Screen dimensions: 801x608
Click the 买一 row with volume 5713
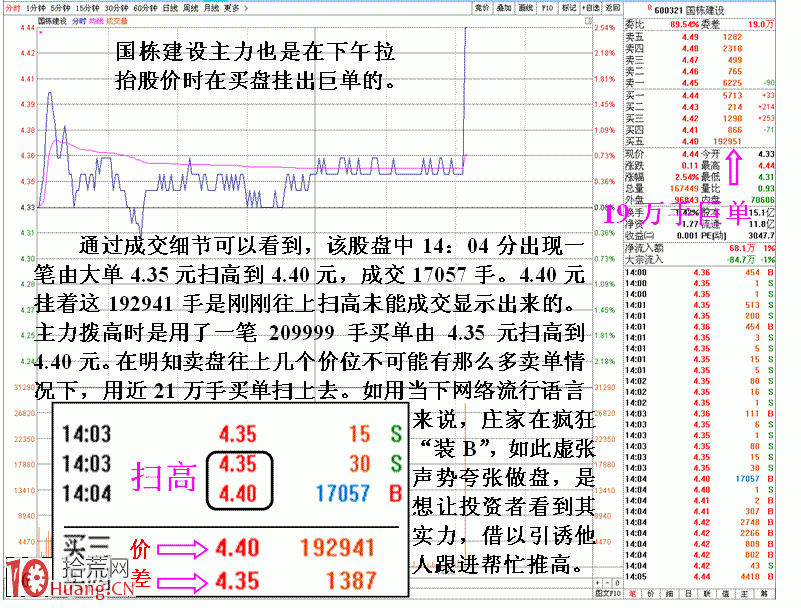coord(700,96)
